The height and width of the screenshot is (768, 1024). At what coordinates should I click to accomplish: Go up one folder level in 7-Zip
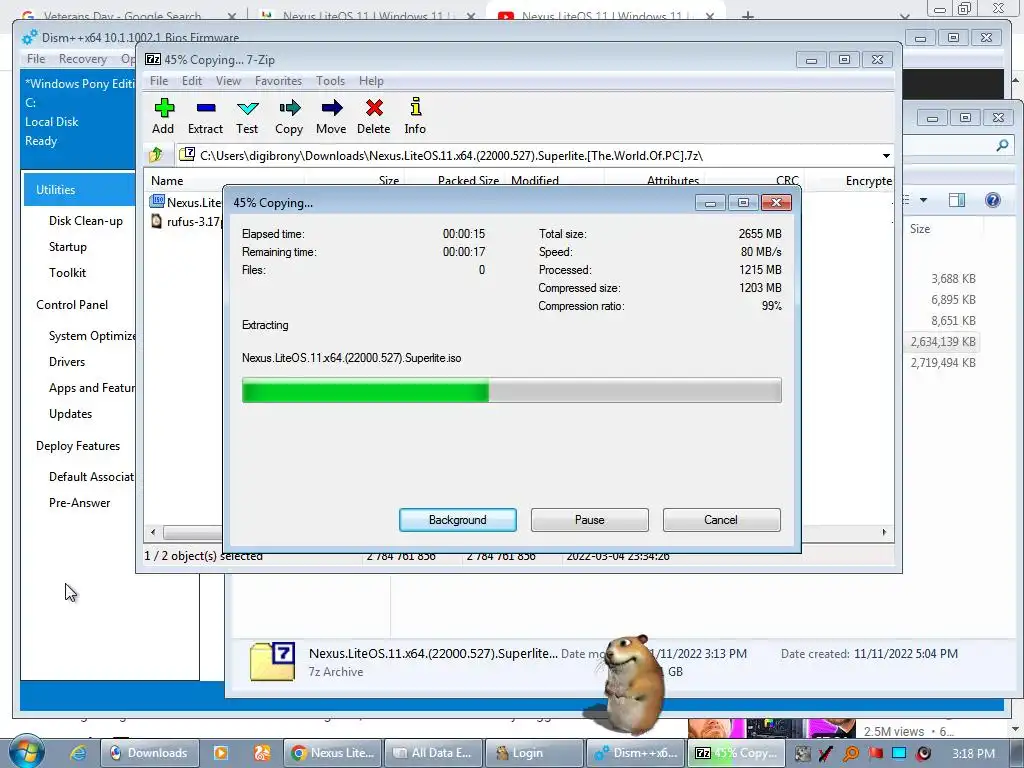point(156,155)
